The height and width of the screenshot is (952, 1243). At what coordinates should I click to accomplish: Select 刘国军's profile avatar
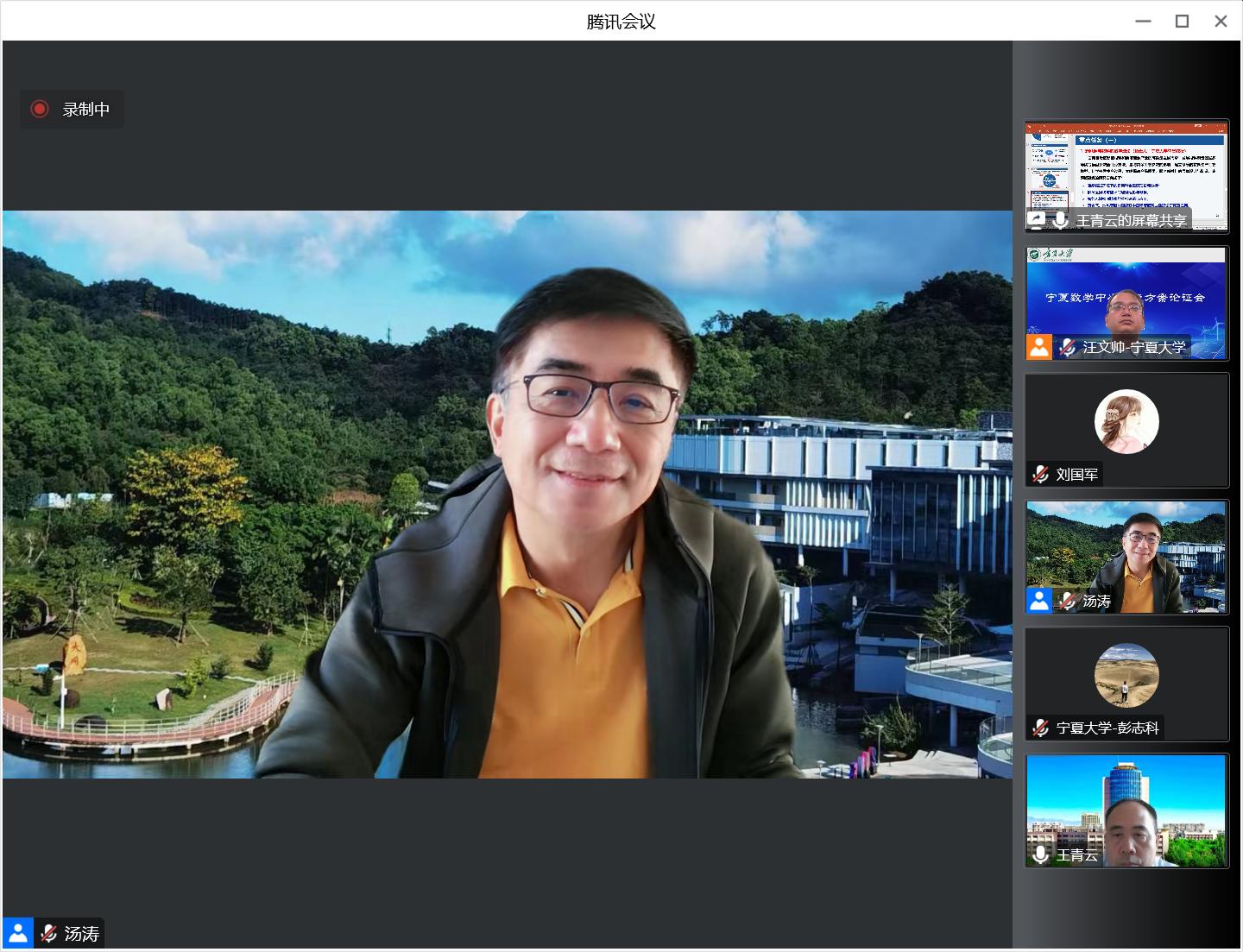[1126, 421]
